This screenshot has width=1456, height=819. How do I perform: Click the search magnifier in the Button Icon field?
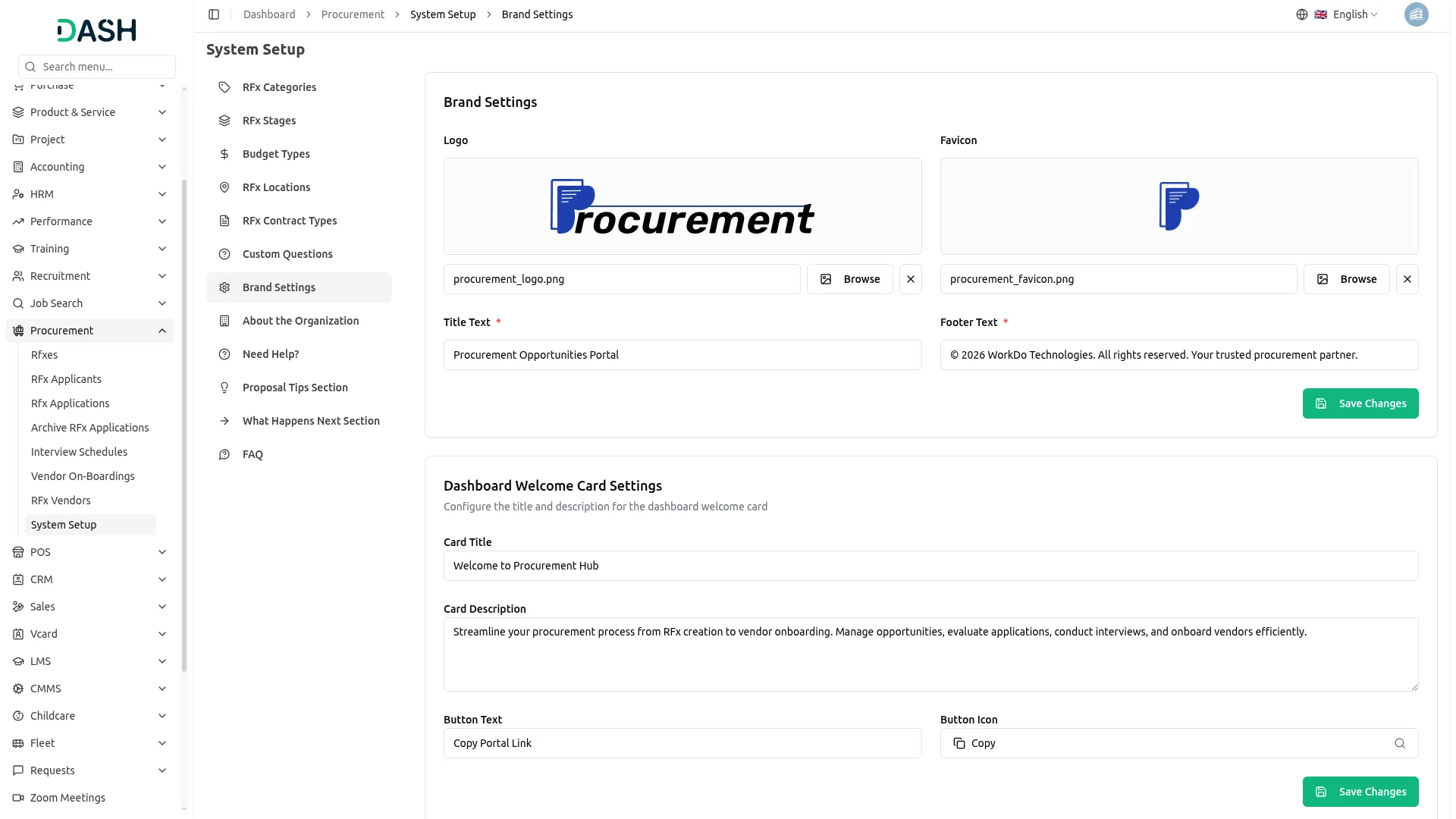1399,743
